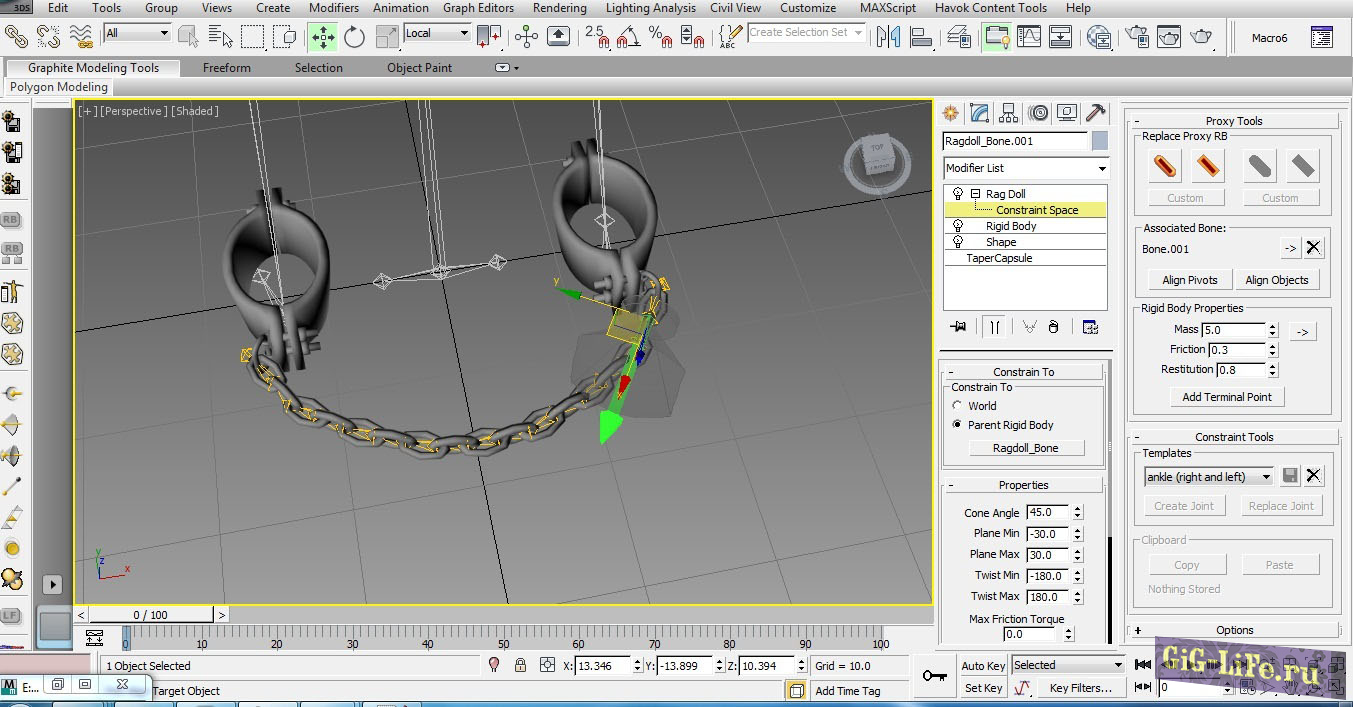Open the Hierarchy command panel tab
The height and width of the screenshot is (707, 1353).
pos(1008,113)
